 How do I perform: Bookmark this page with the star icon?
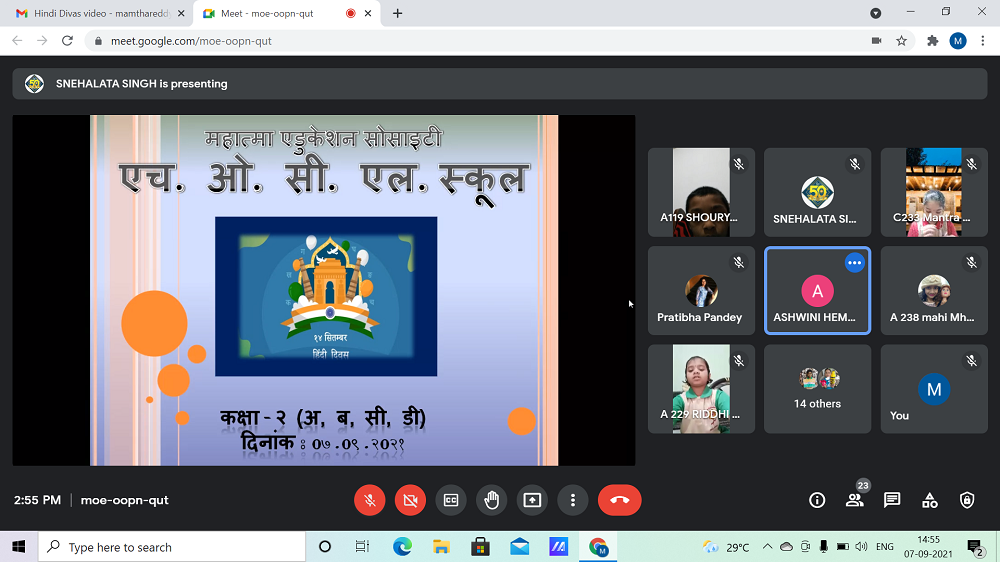(902, 41)
